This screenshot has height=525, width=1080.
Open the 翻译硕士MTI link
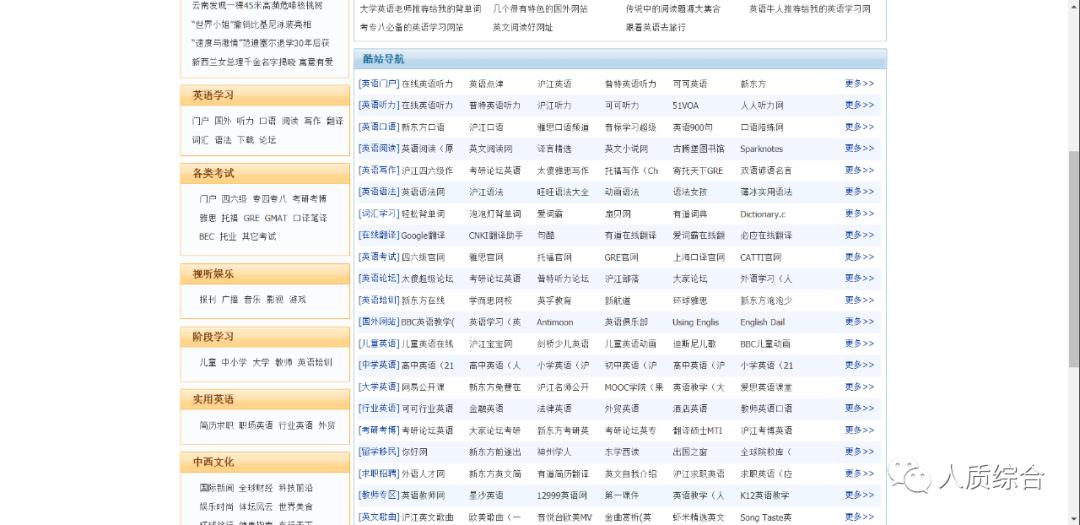(698, 431)
